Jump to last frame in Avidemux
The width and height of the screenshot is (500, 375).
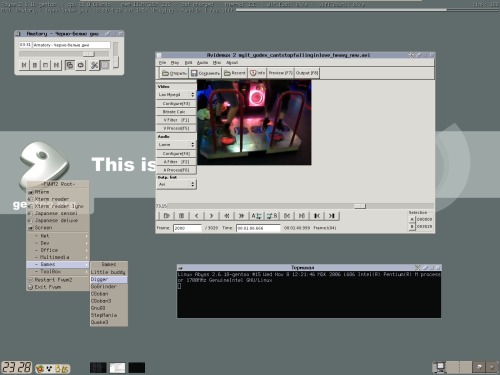click(331, 216)
